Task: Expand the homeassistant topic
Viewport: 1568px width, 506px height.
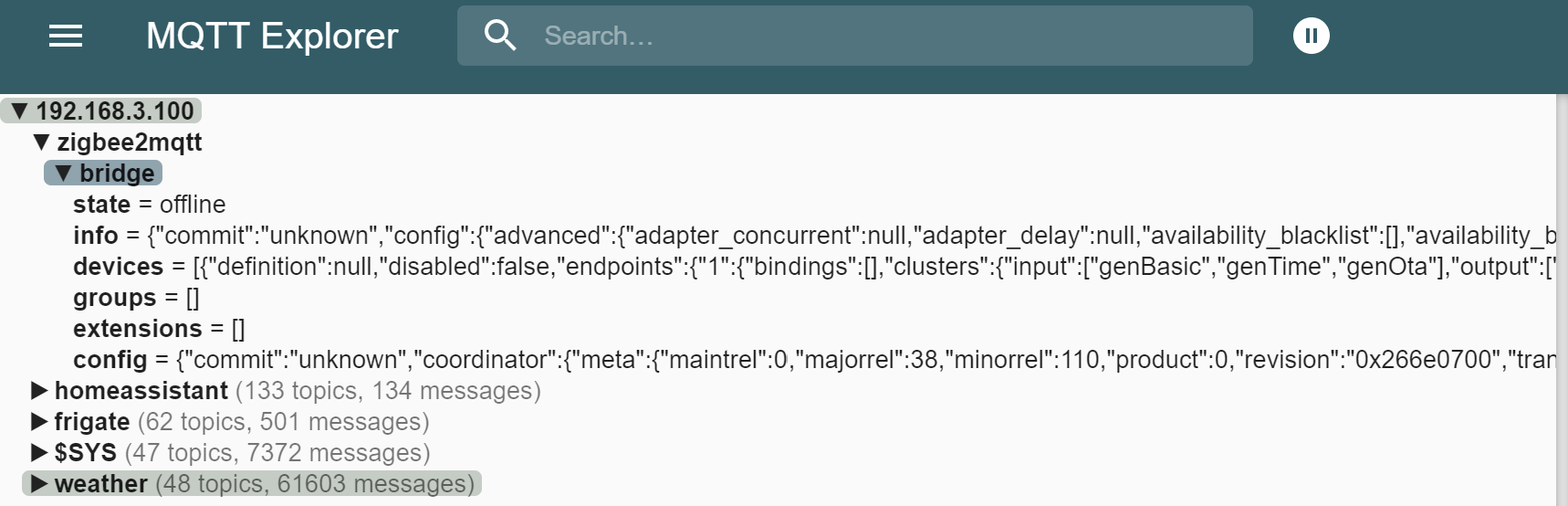Action: point(39,391)
